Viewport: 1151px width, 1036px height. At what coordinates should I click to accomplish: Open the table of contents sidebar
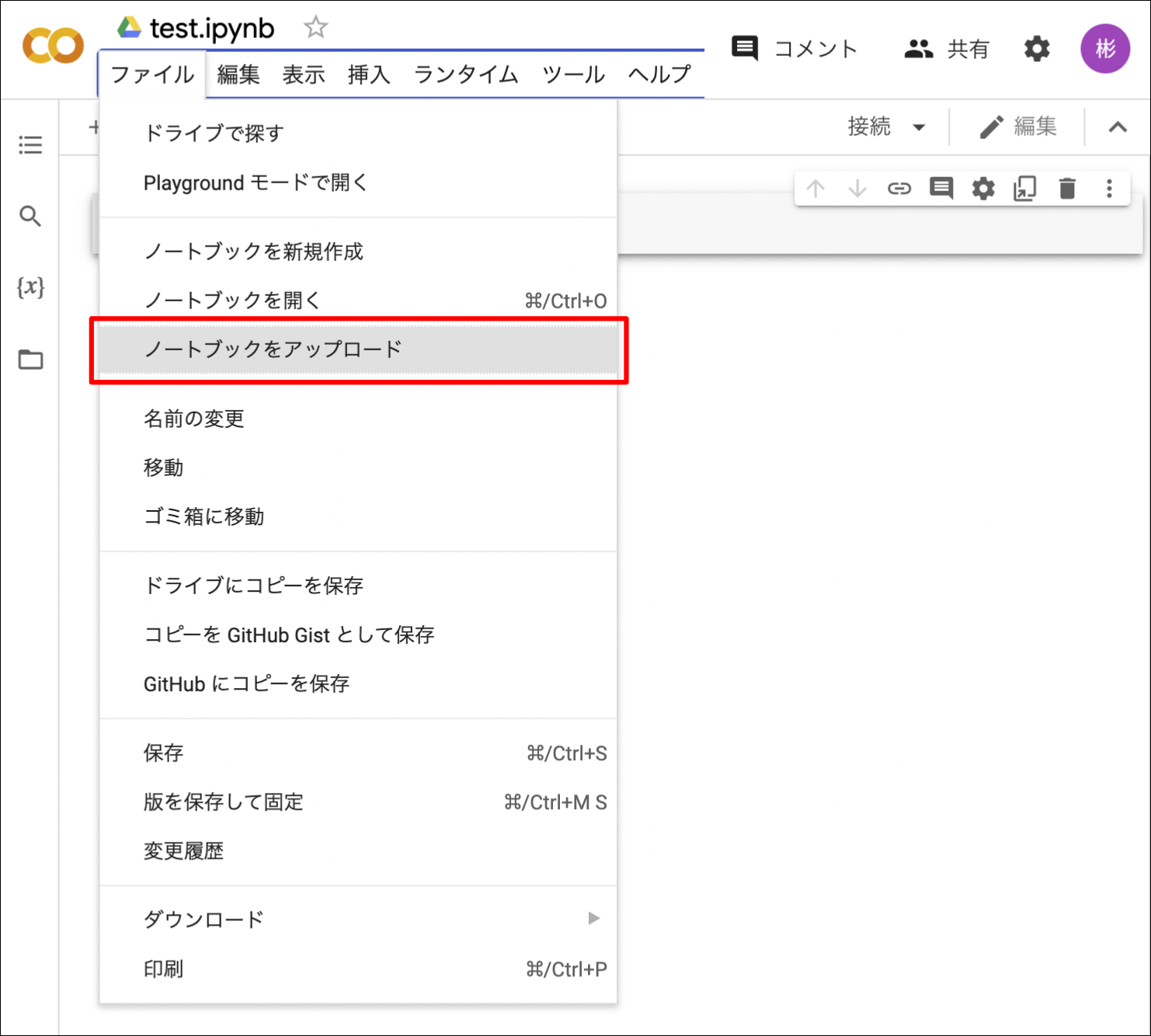point(30,144)
